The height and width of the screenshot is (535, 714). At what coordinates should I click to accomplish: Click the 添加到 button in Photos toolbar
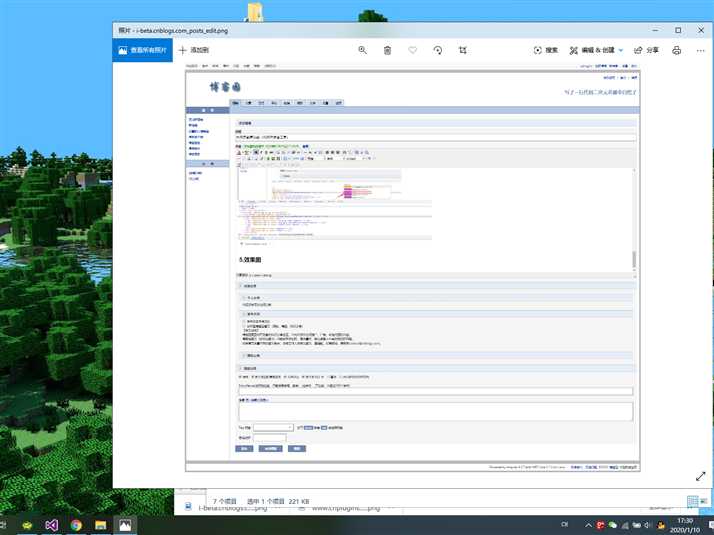tap(194, 50)
